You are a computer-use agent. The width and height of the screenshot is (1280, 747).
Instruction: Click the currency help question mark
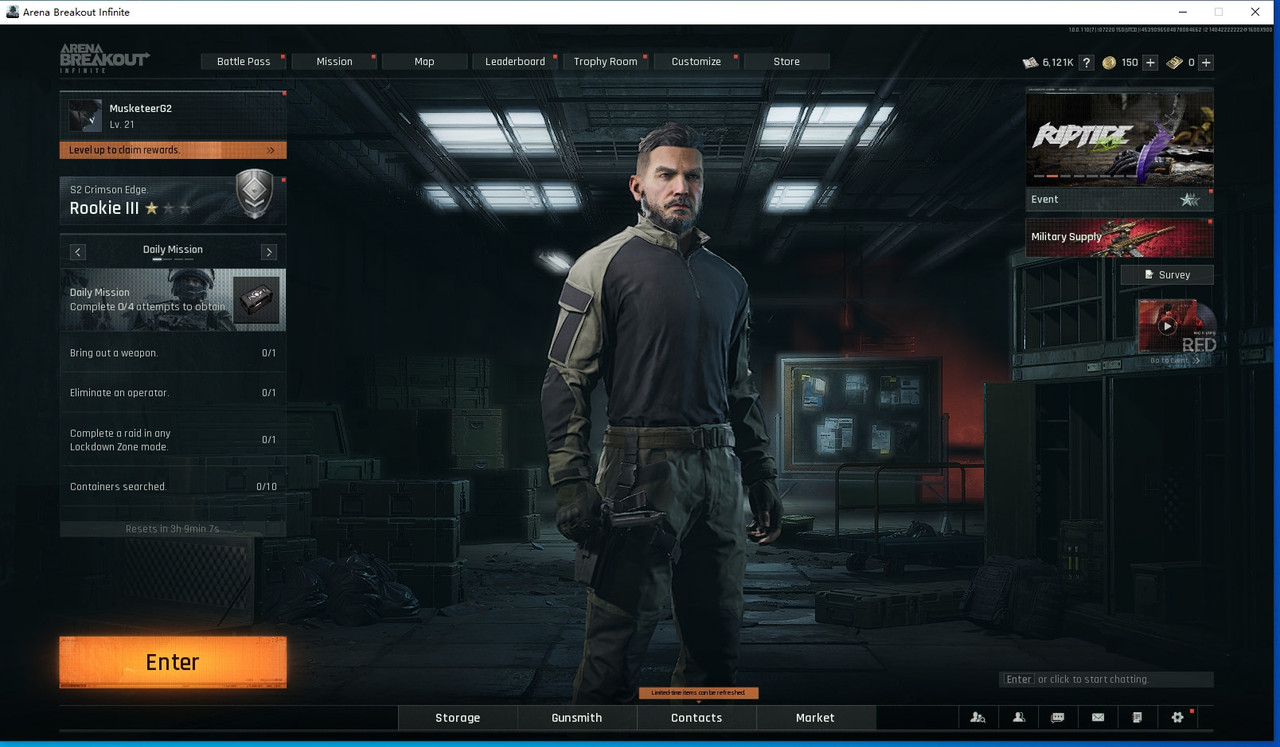1087,62
